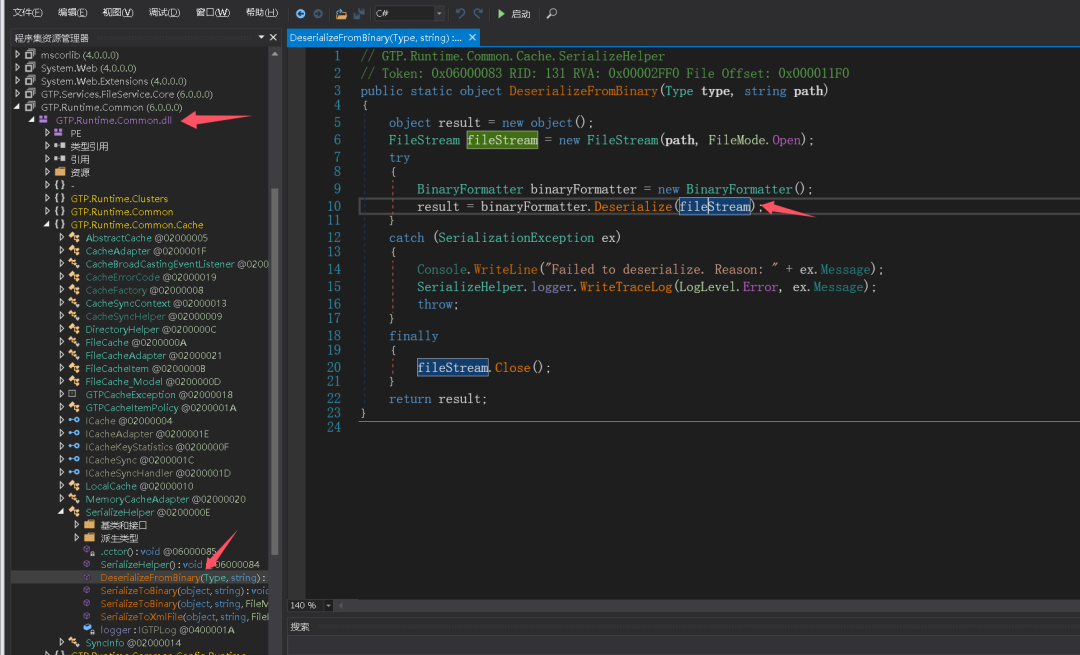Click the navigate forward arrow icon

318,14
